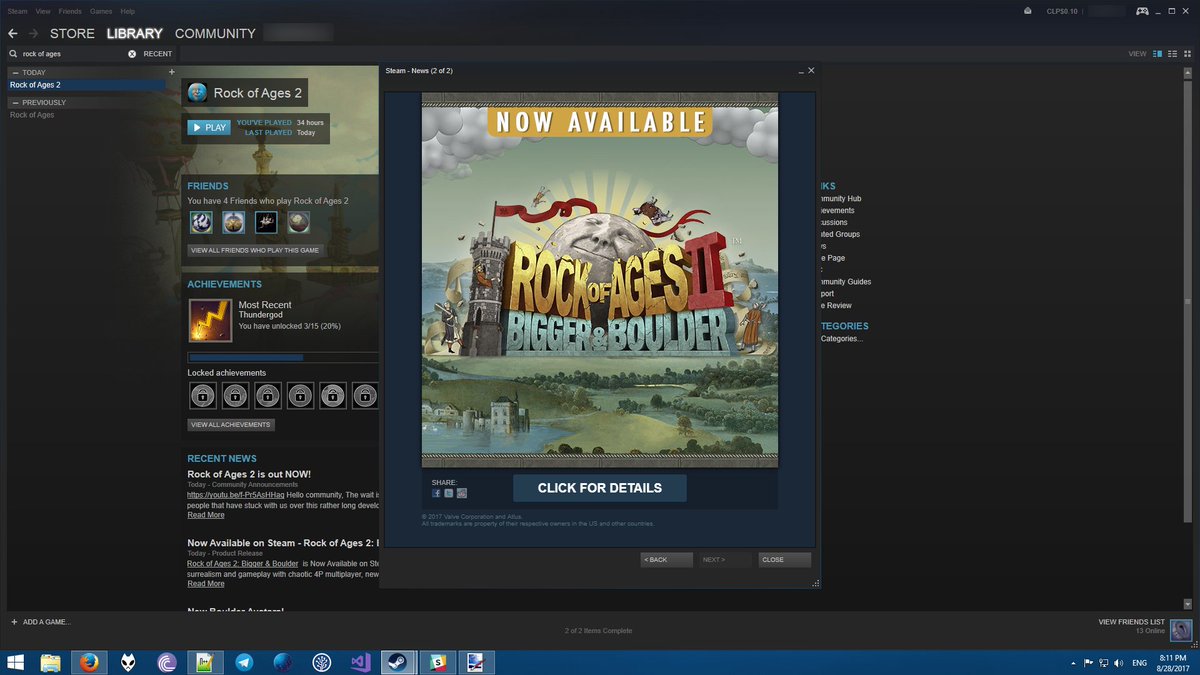Switch to detail view icon
Image resolution: width=1200 pixels, height=675 pixels.
pos(1157,53)
